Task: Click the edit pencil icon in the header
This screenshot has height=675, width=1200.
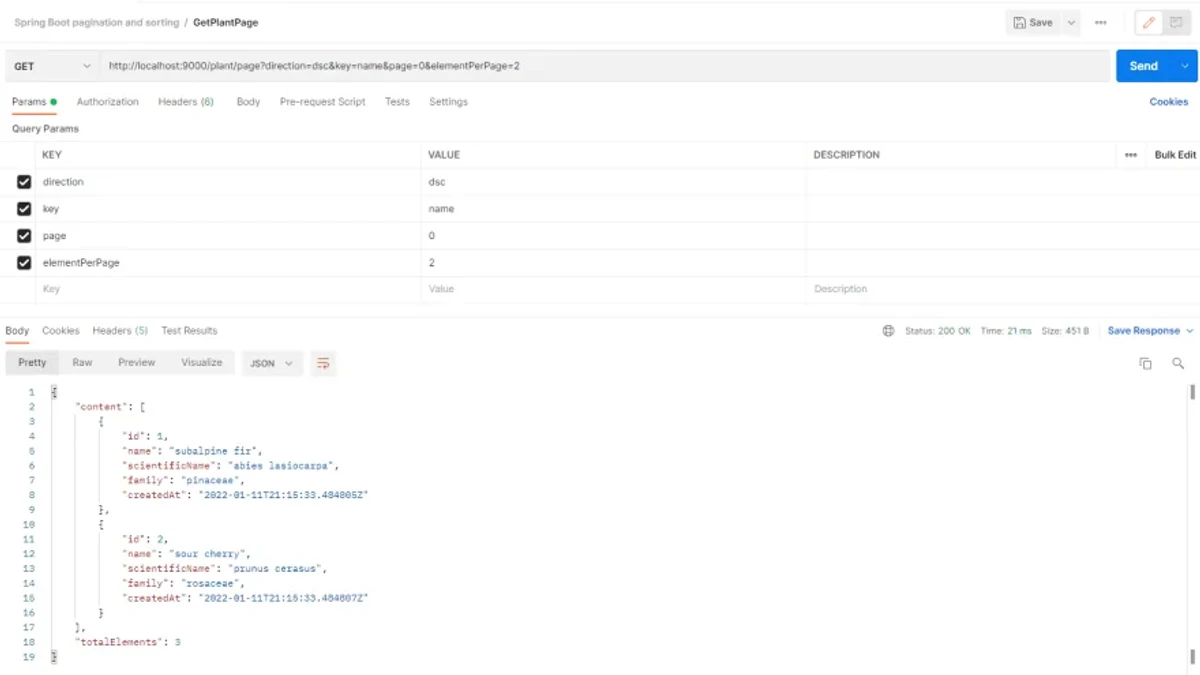Action: [x=1148, y=23]
